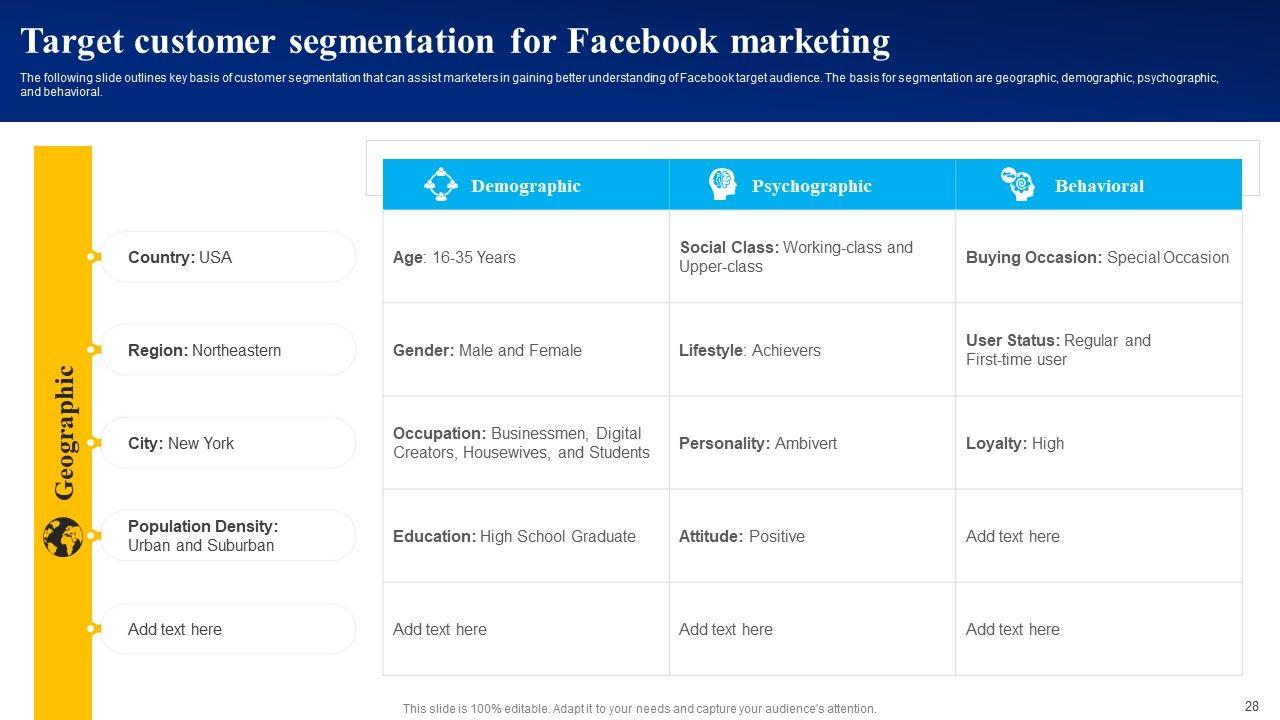Click the slide title text
This screenshot has width=1280, height=720.
[x=455, y=42]
